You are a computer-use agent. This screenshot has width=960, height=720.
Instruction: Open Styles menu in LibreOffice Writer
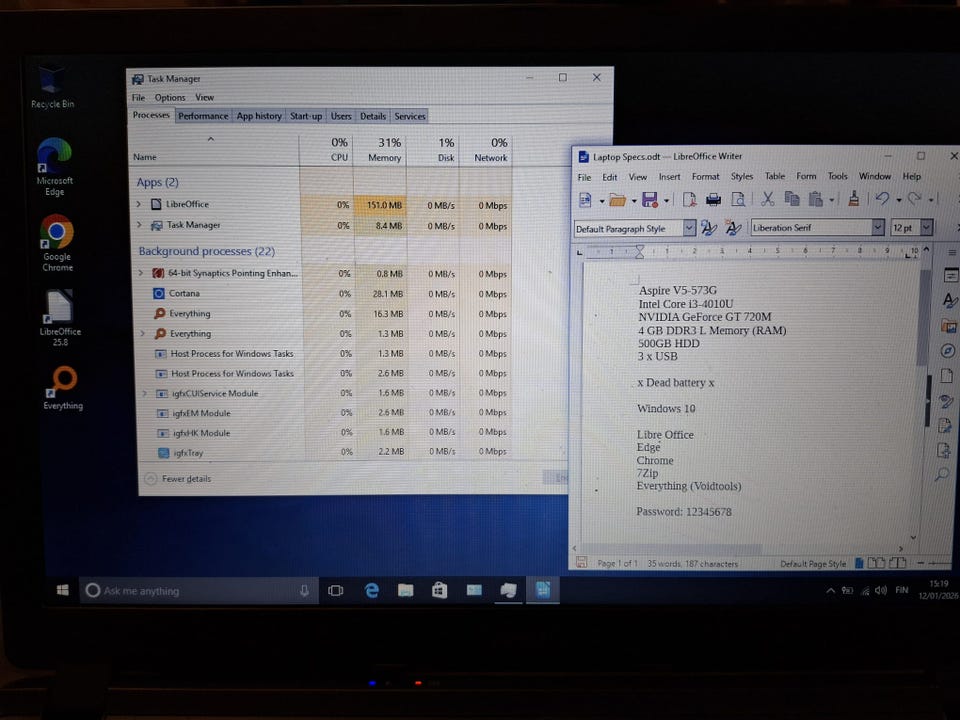[741, 176]
